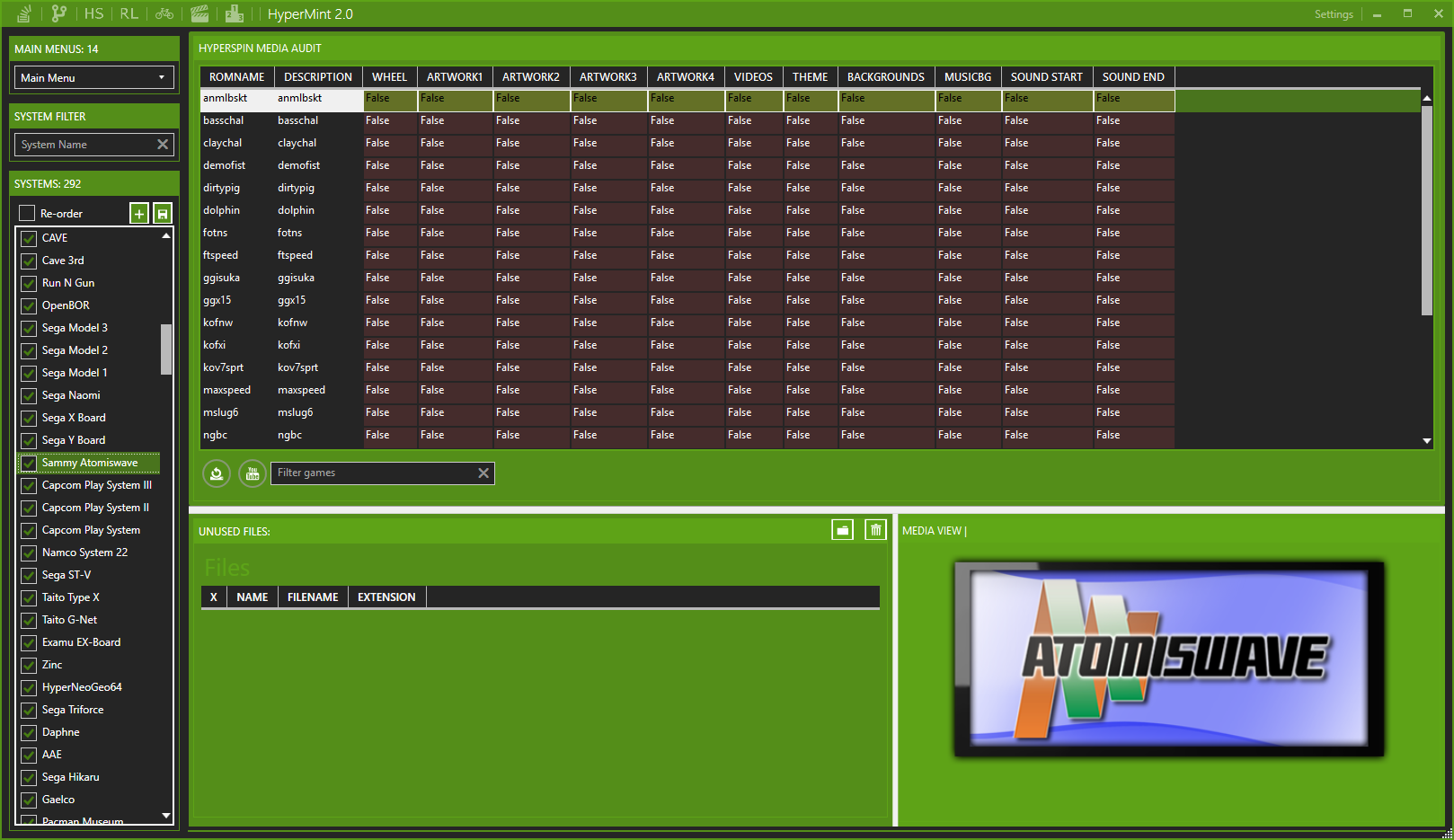Uncheck the OpenBOR system
Screen dimensions: 1454x840
pyautogui.click(x=29, y=305)
